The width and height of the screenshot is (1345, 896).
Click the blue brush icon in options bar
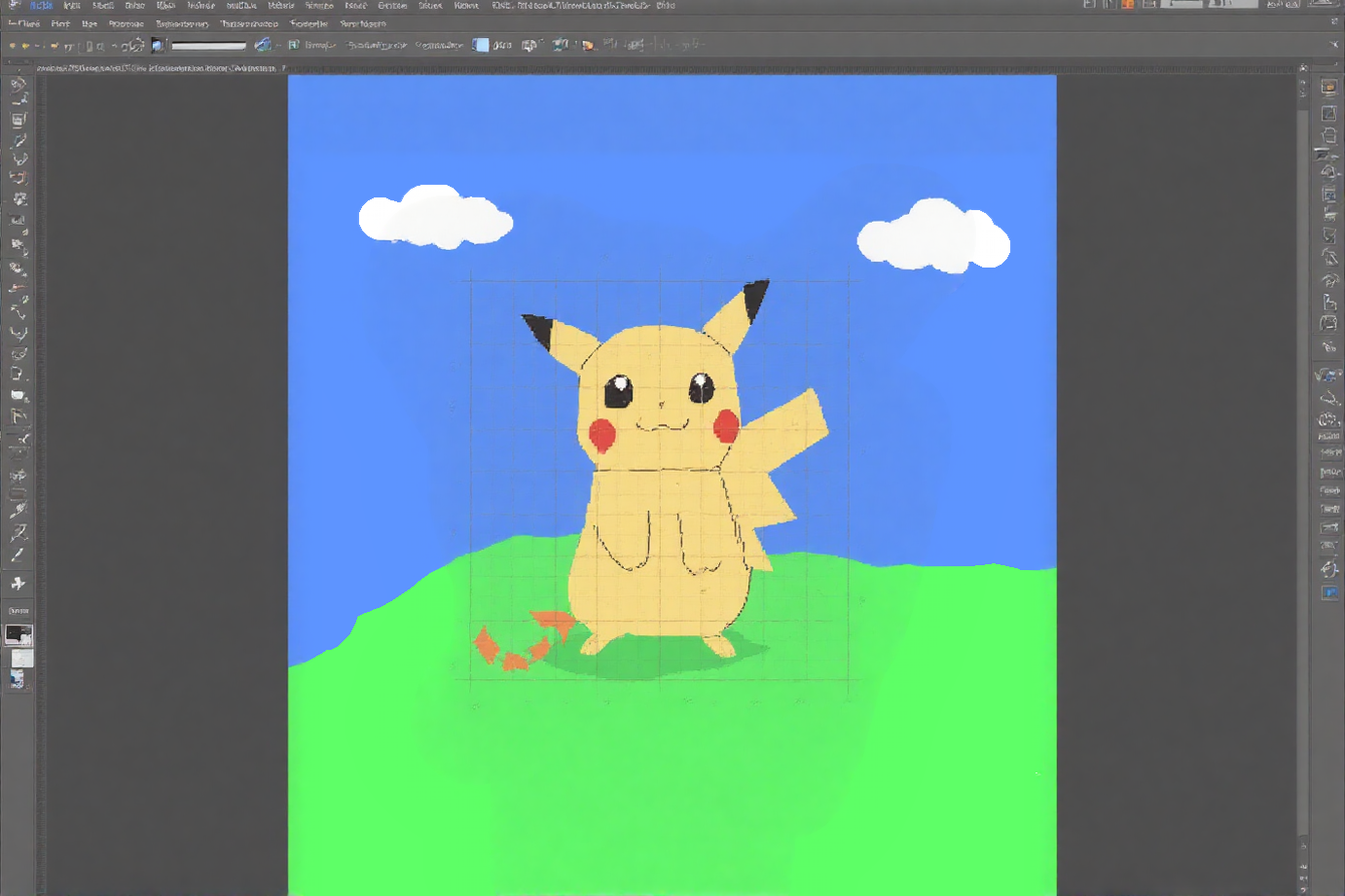click(x=262, y=45)
